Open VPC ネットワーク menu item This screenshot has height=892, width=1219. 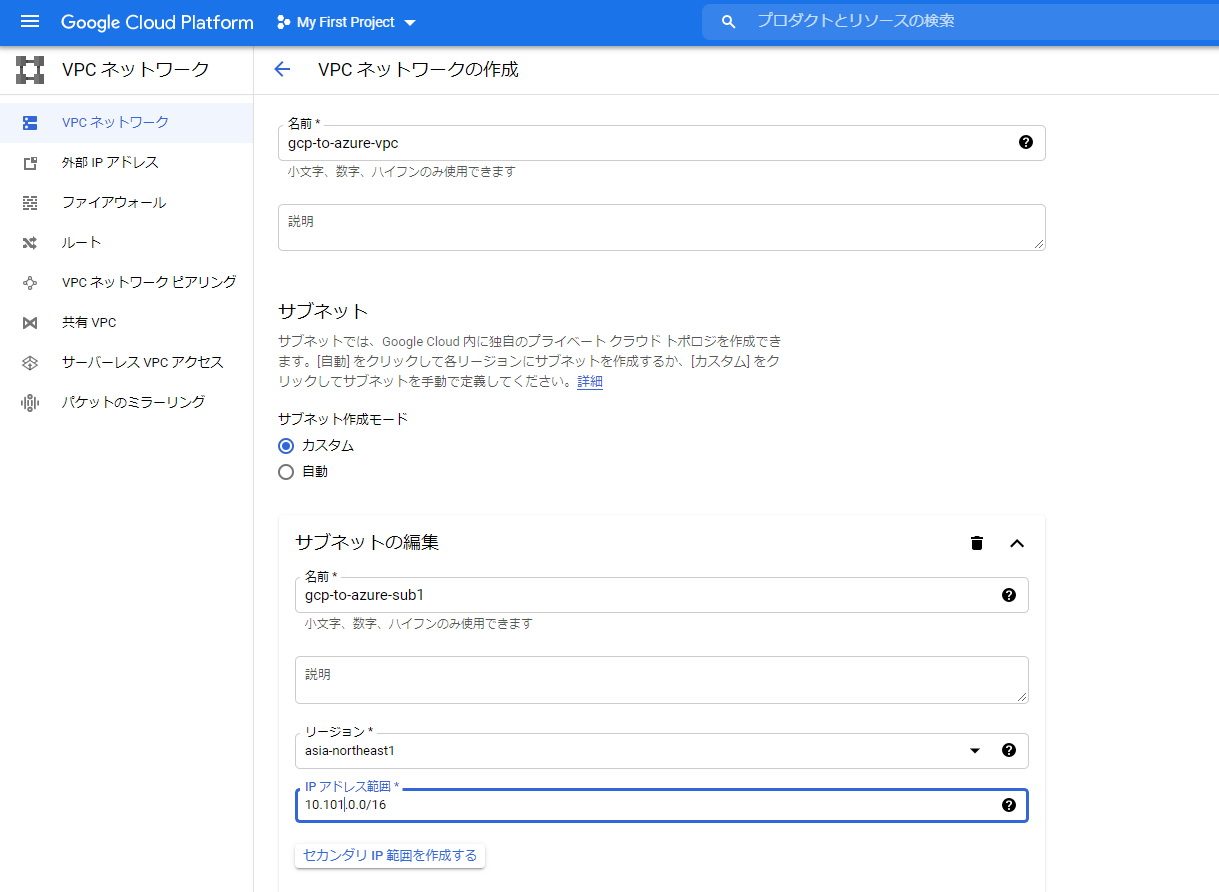pyautogui.click(x=126, y=123)
